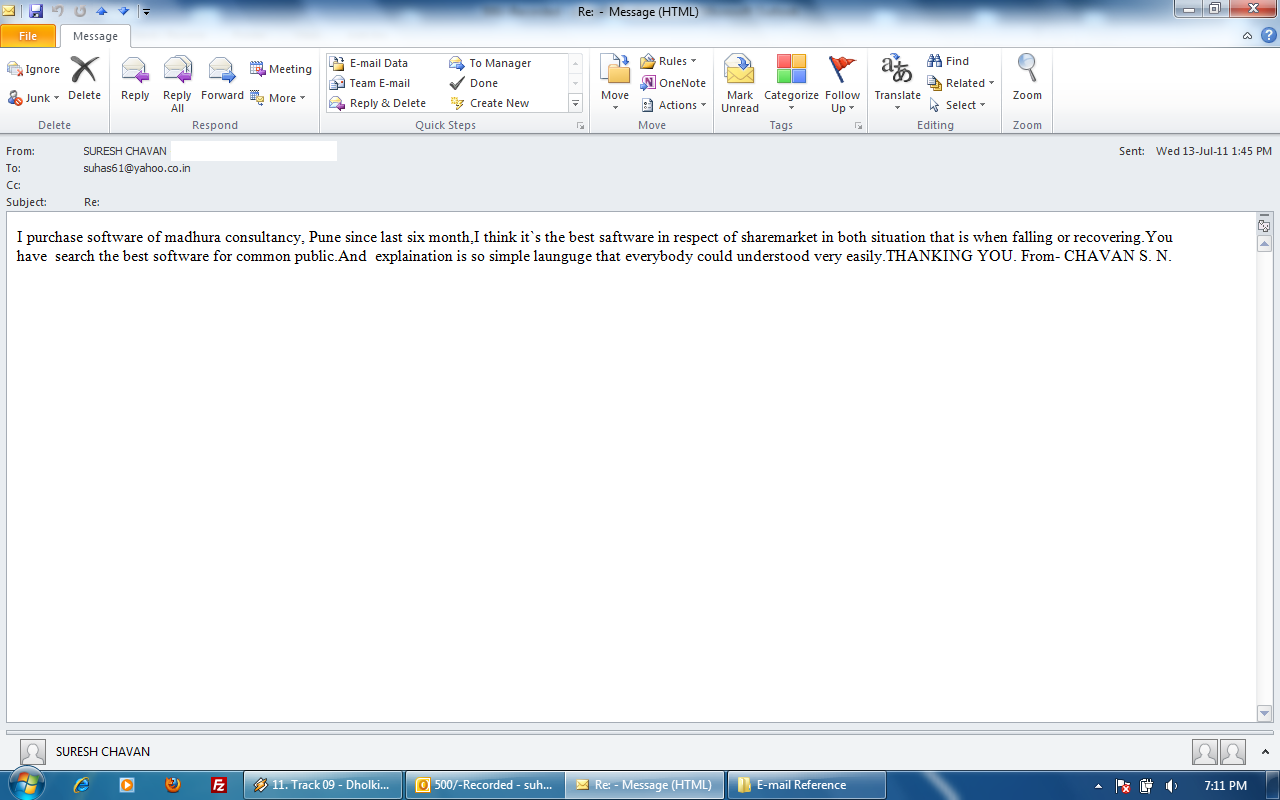Reply to the sender
1280x800 pixels.
pyautogui.click(x=135, y=79)
